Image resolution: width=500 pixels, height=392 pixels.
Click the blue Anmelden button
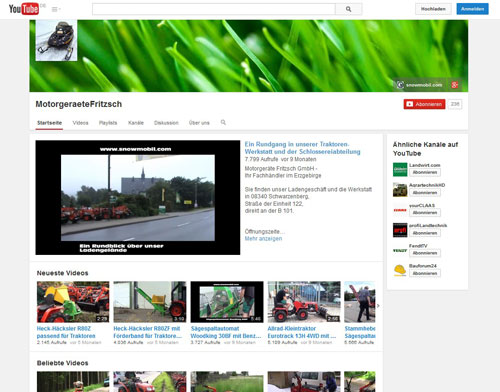(472, 9)
